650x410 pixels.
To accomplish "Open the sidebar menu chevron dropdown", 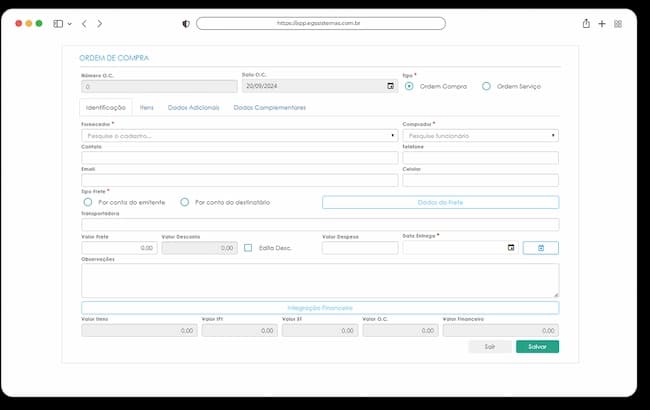I will (x=70, y=24).
